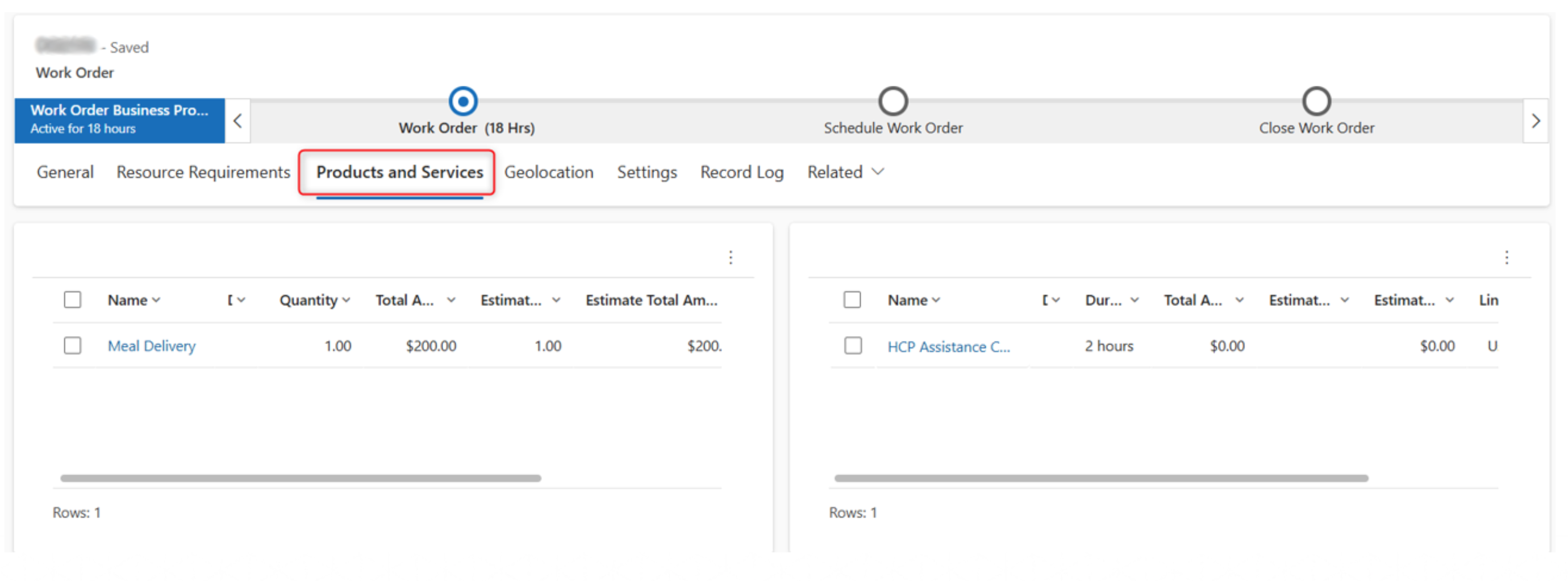The height and width of the screenshot is (581, 1568).
Task: Click the products grid horizontal scrollbar
Action: coord(301,478)
